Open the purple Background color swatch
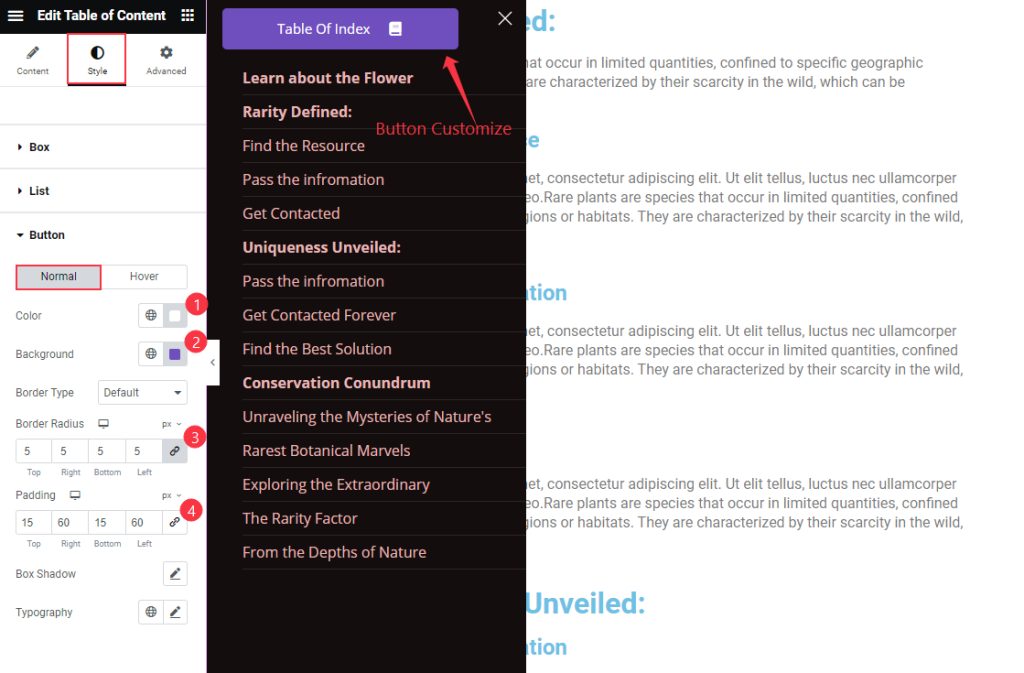This screenshot has width=1024, height=673. point(174,354)
